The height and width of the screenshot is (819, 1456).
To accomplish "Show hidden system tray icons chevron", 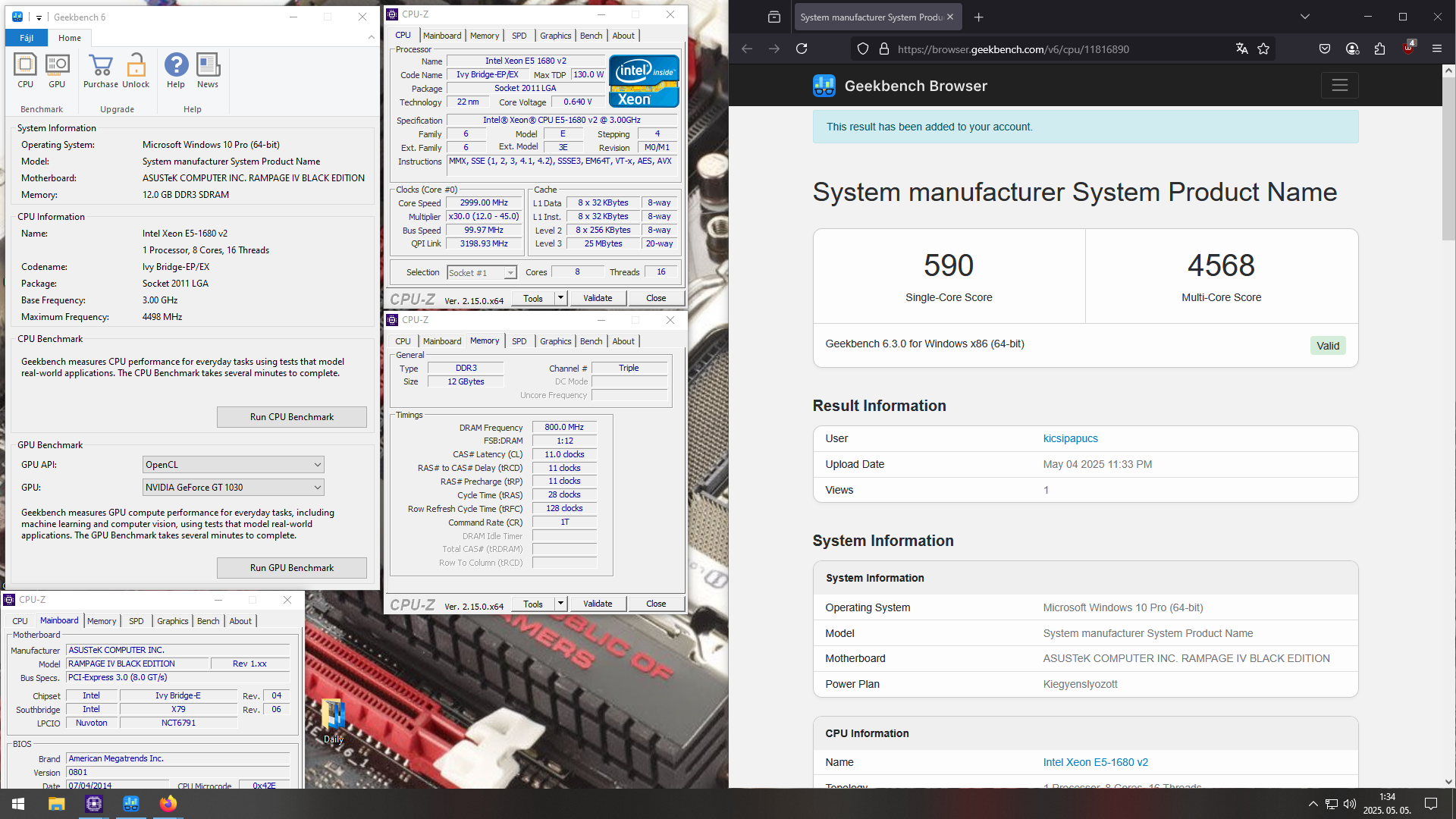I will click(x=1313, y=804).
